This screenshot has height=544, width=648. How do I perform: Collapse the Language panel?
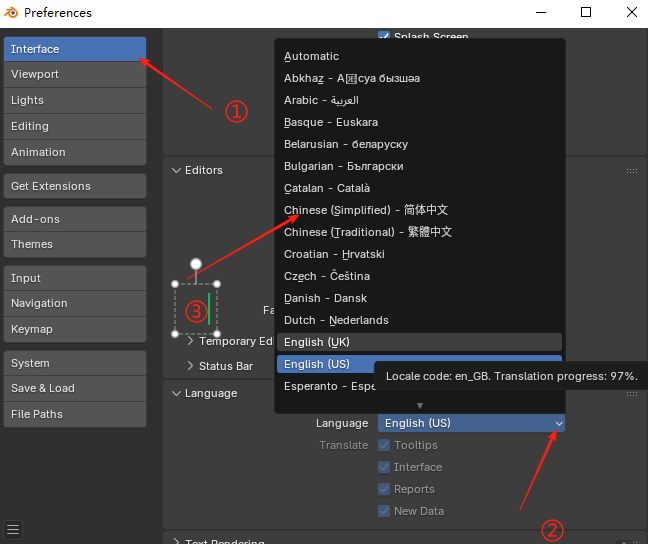click(177, 393)
